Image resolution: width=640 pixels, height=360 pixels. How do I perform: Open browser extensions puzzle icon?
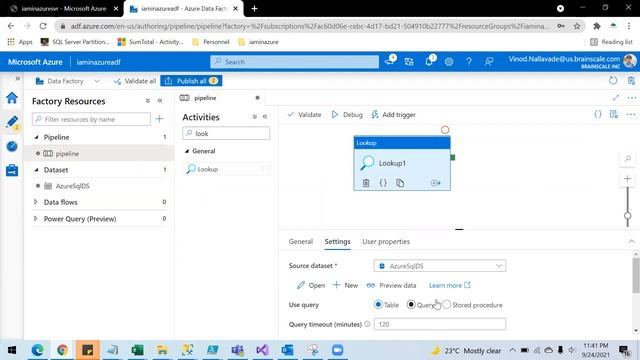597,26
